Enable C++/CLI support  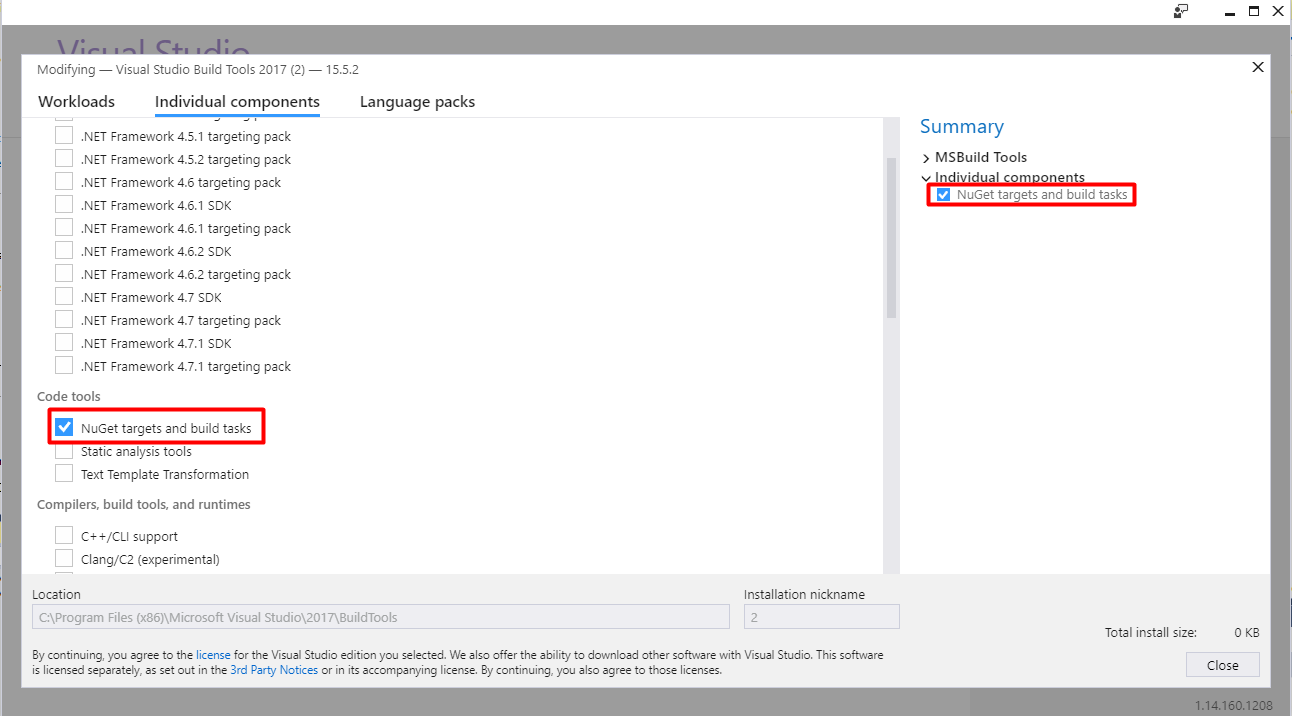(x=64, y=536)
